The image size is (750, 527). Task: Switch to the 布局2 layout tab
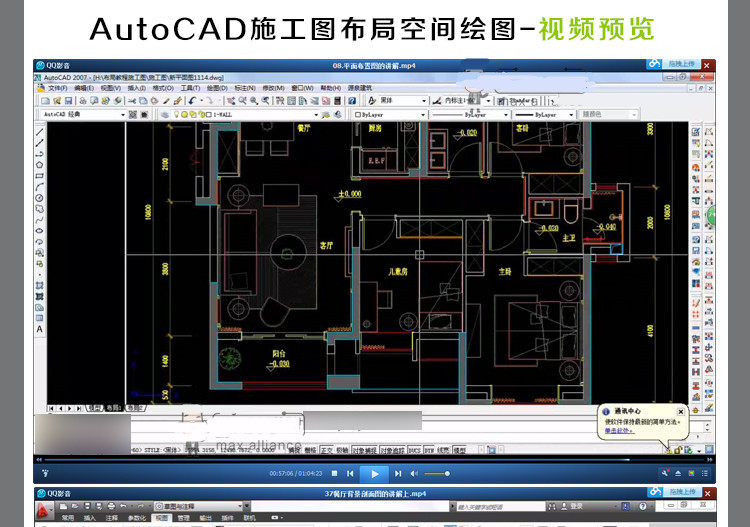[x=134, y=408]
